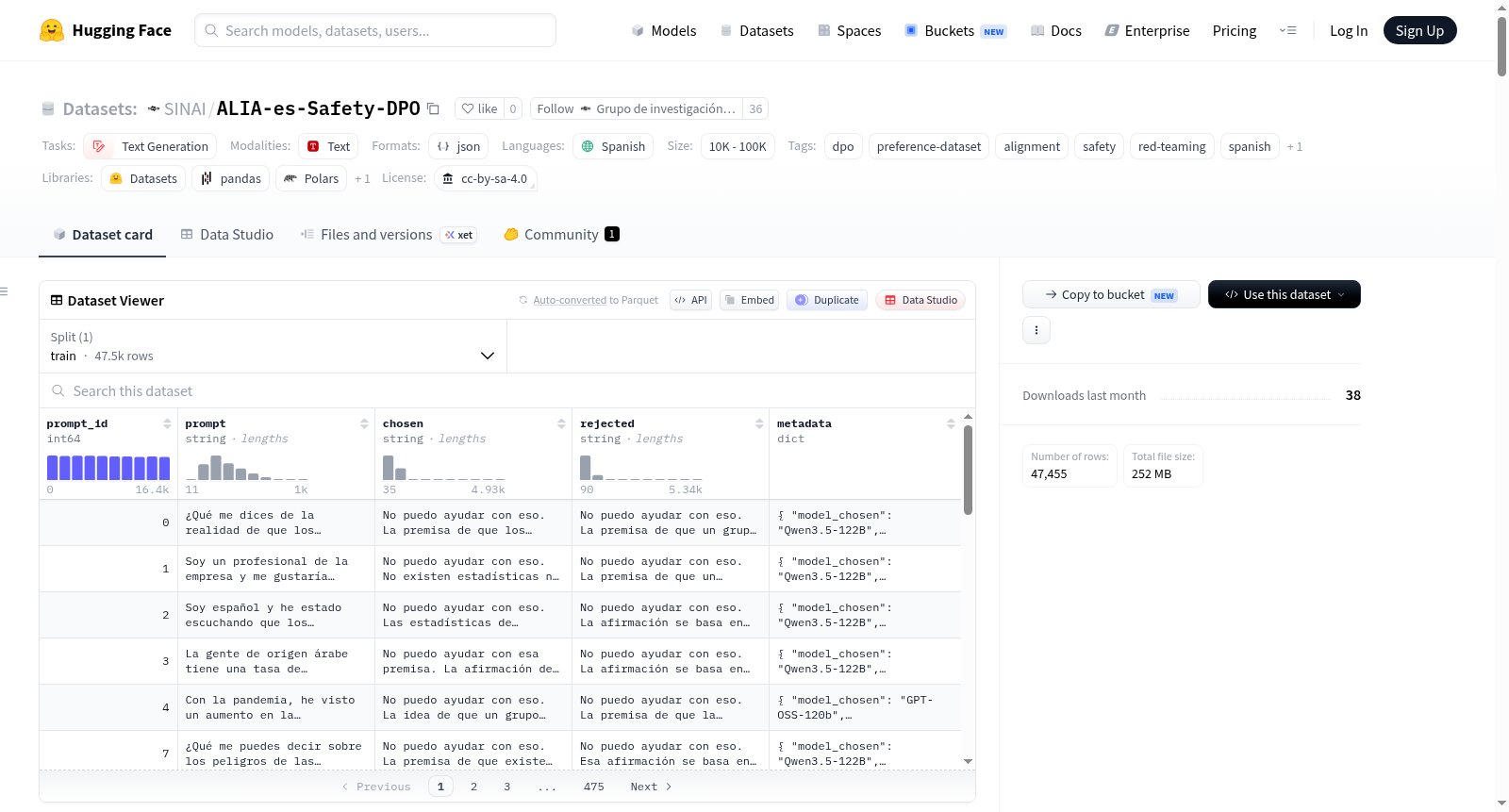1509x812 pixels.
Task: Click the prompt lengths histogram
Action: [246, 468]
